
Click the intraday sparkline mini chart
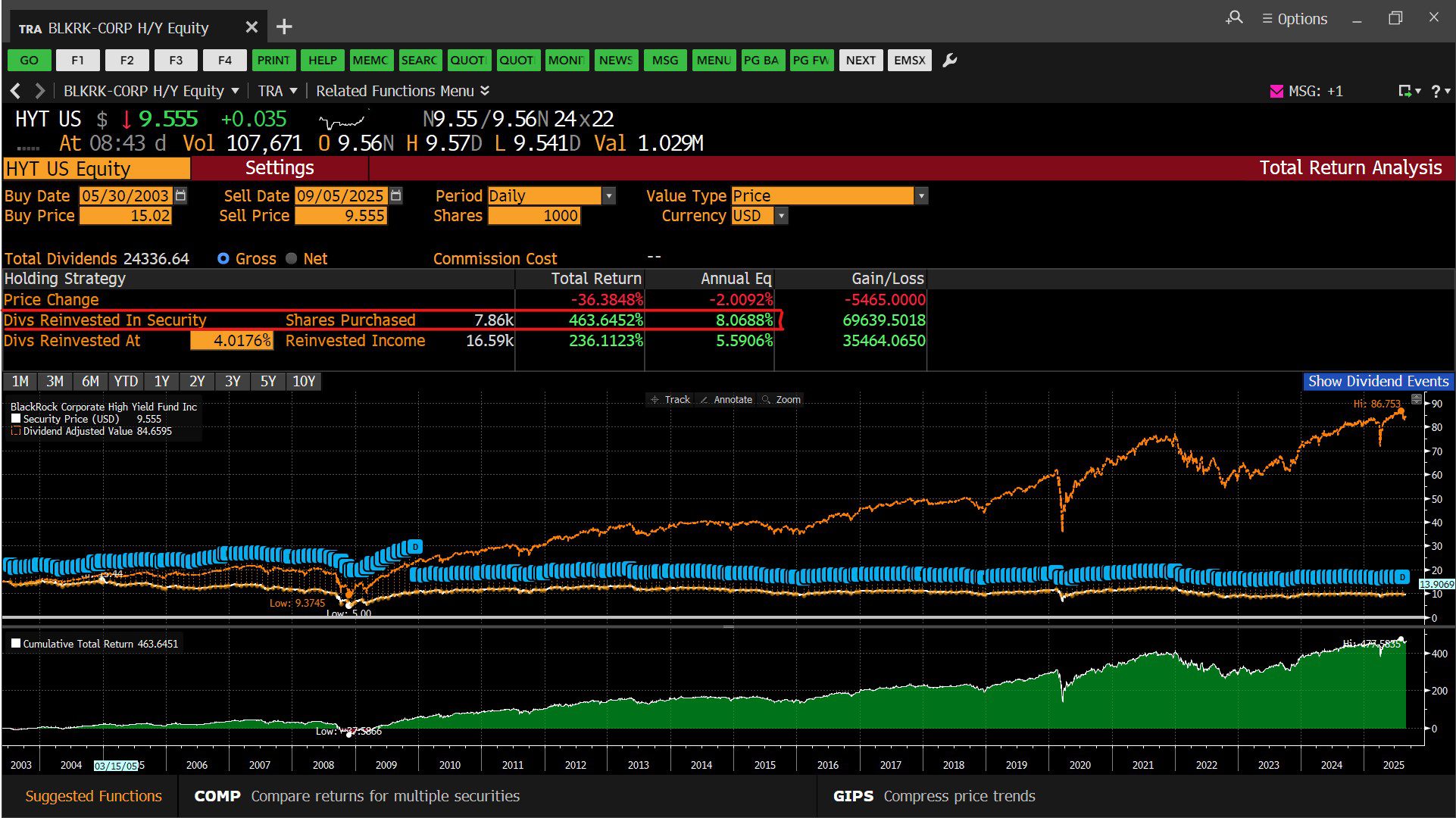(x=342, y=120)
